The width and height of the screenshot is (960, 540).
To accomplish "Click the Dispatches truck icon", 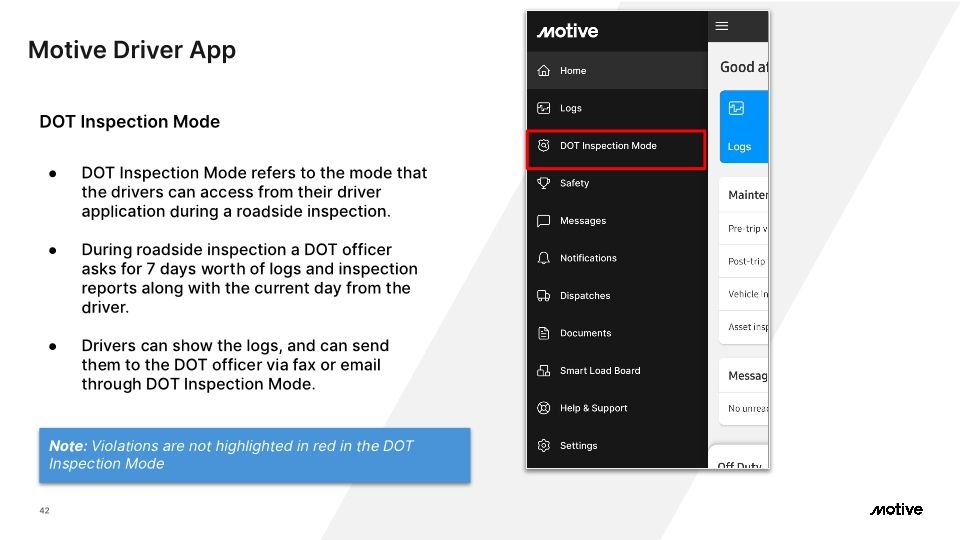I will click(544, 296).
